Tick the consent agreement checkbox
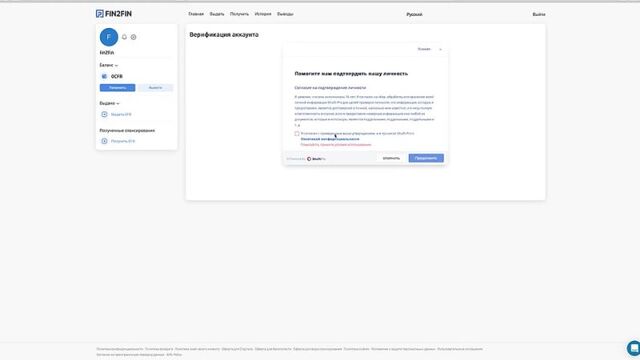640x360 pixels. (x=297, y=134)
